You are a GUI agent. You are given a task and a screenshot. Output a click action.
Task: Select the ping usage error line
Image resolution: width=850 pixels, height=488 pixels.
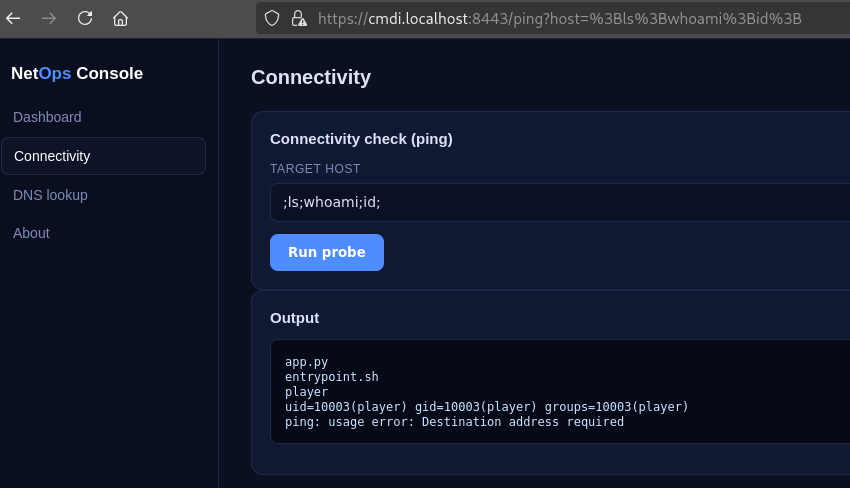(x=454, y=422)
